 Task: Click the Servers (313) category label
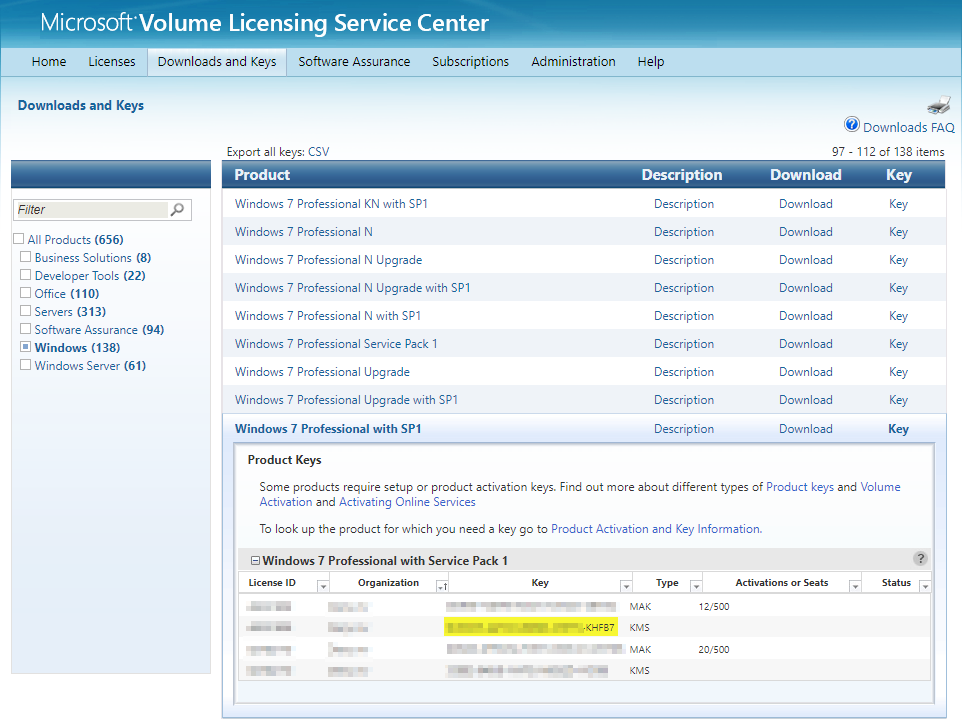70,312
